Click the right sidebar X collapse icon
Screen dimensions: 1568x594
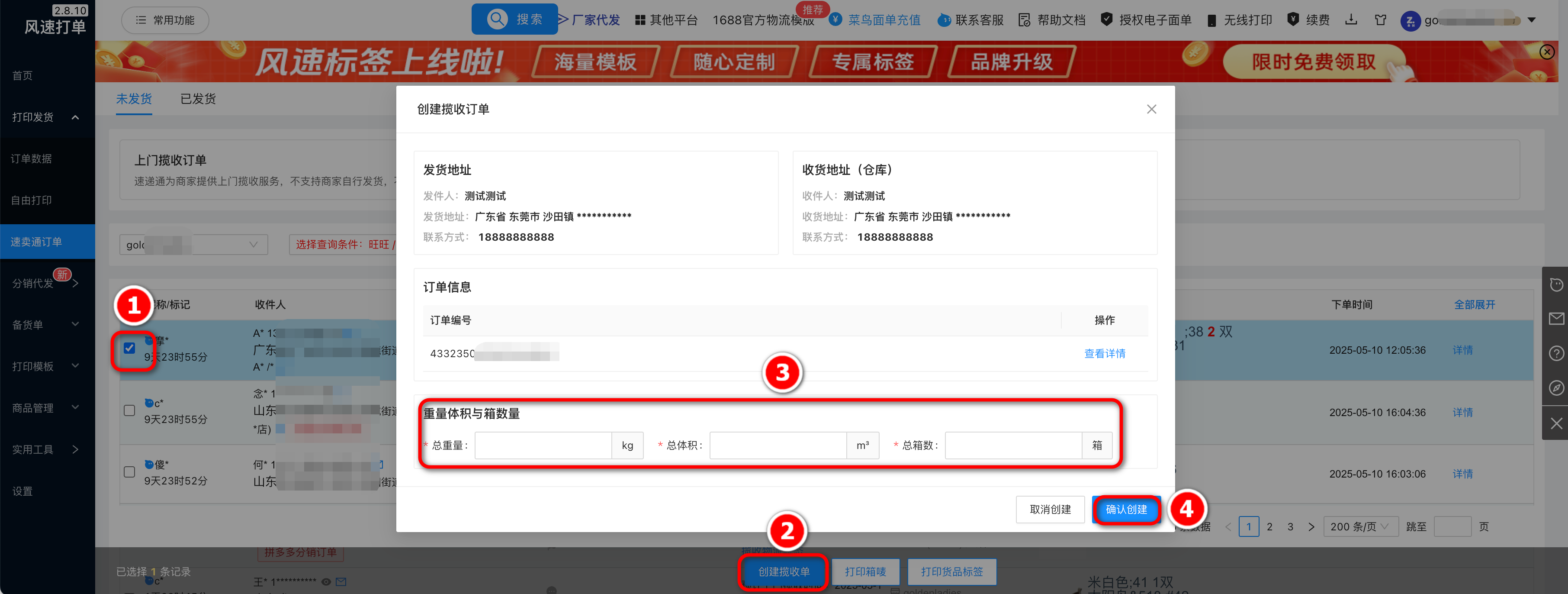[x=1556, y=423]
